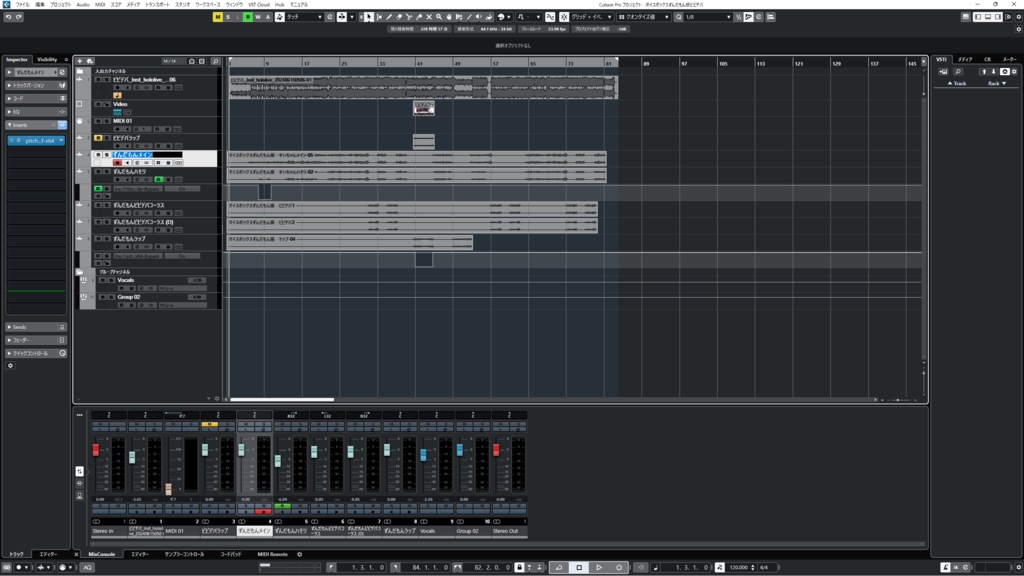Switch to the MIDI Remote tab

[272, 554]
